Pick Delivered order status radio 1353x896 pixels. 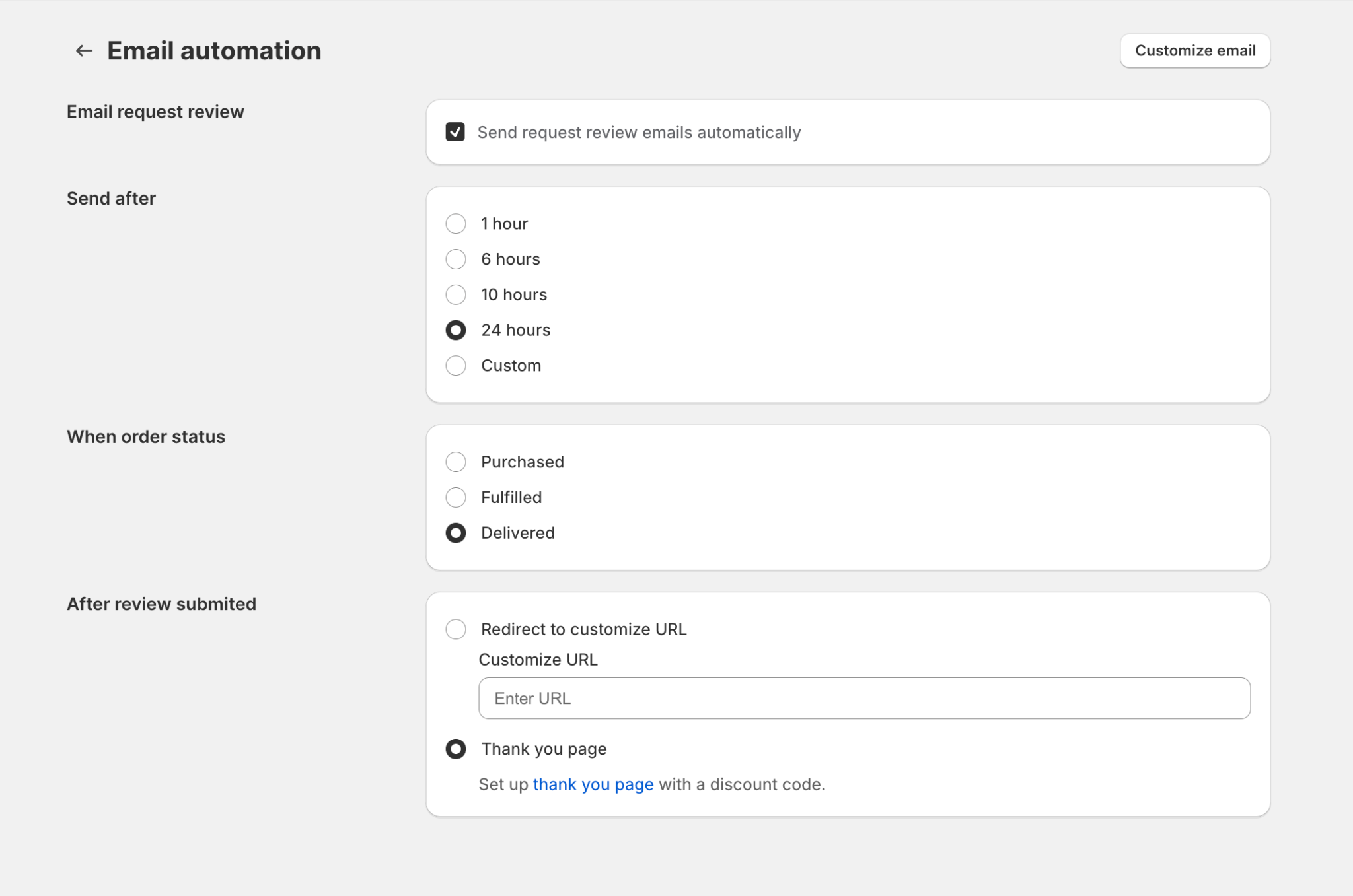point(456,533)
